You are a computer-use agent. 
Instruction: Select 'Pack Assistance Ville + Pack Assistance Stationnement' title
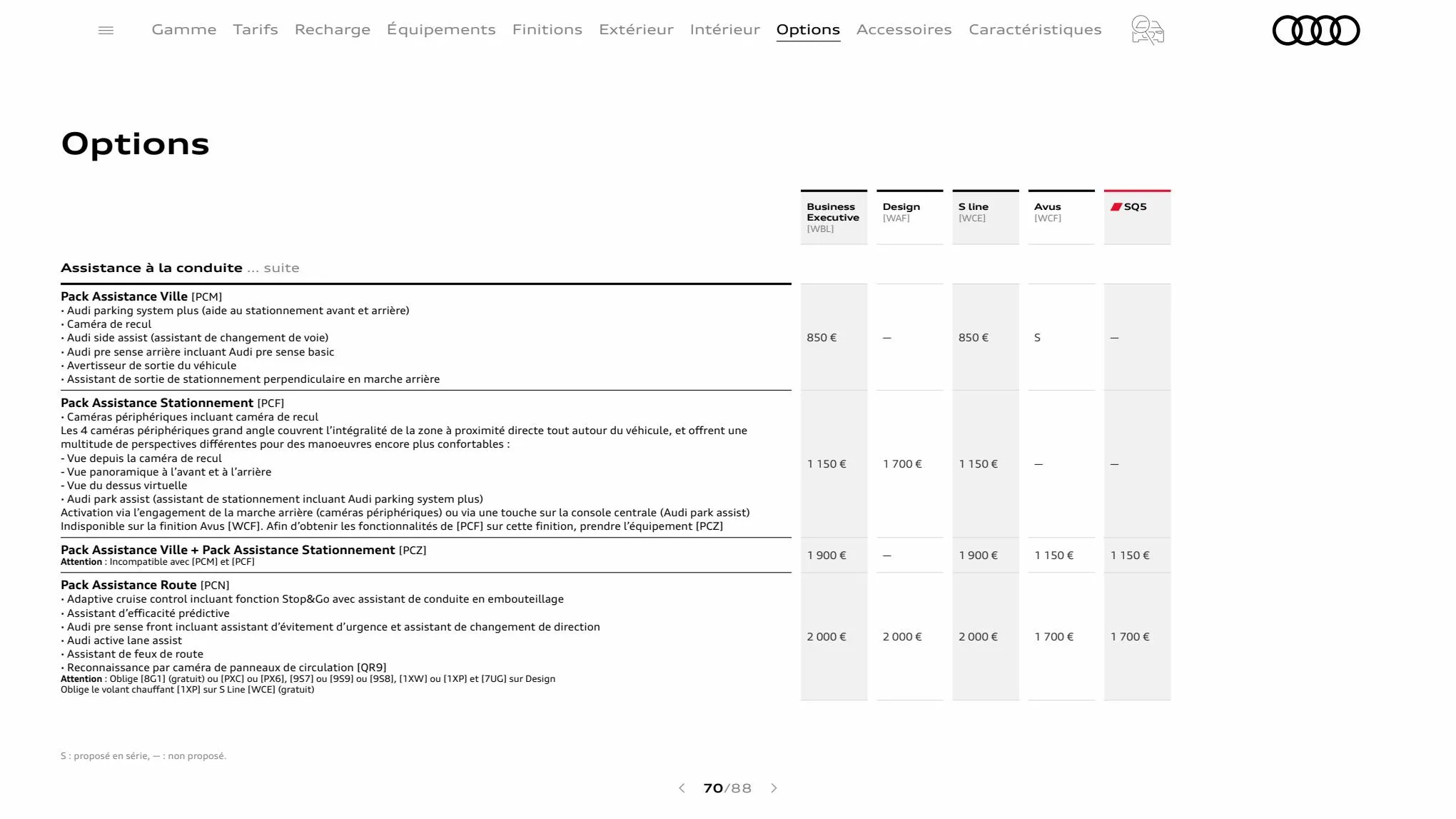tap(243, 550)
